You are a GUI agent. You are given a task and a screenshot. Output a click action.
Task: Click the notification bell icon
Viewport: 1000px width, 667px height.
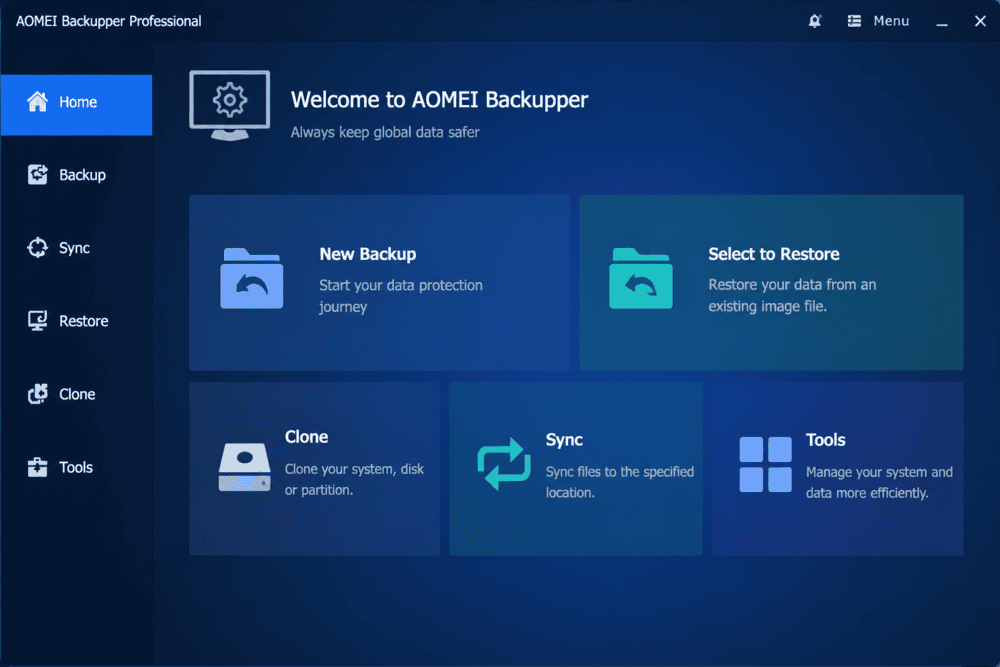[x=814, y=21]
